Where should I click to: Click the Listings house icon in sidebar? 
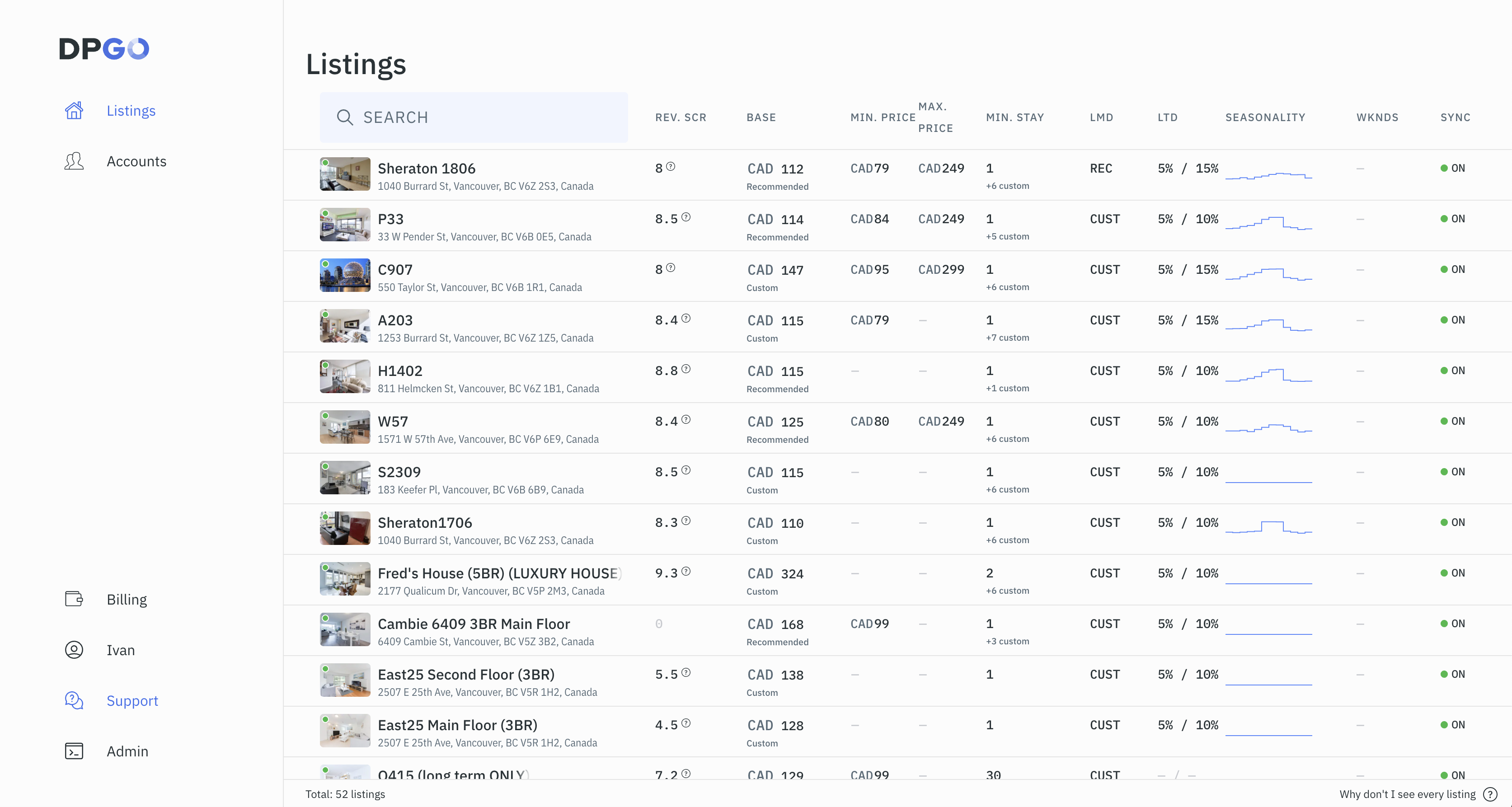coord(74,110)
